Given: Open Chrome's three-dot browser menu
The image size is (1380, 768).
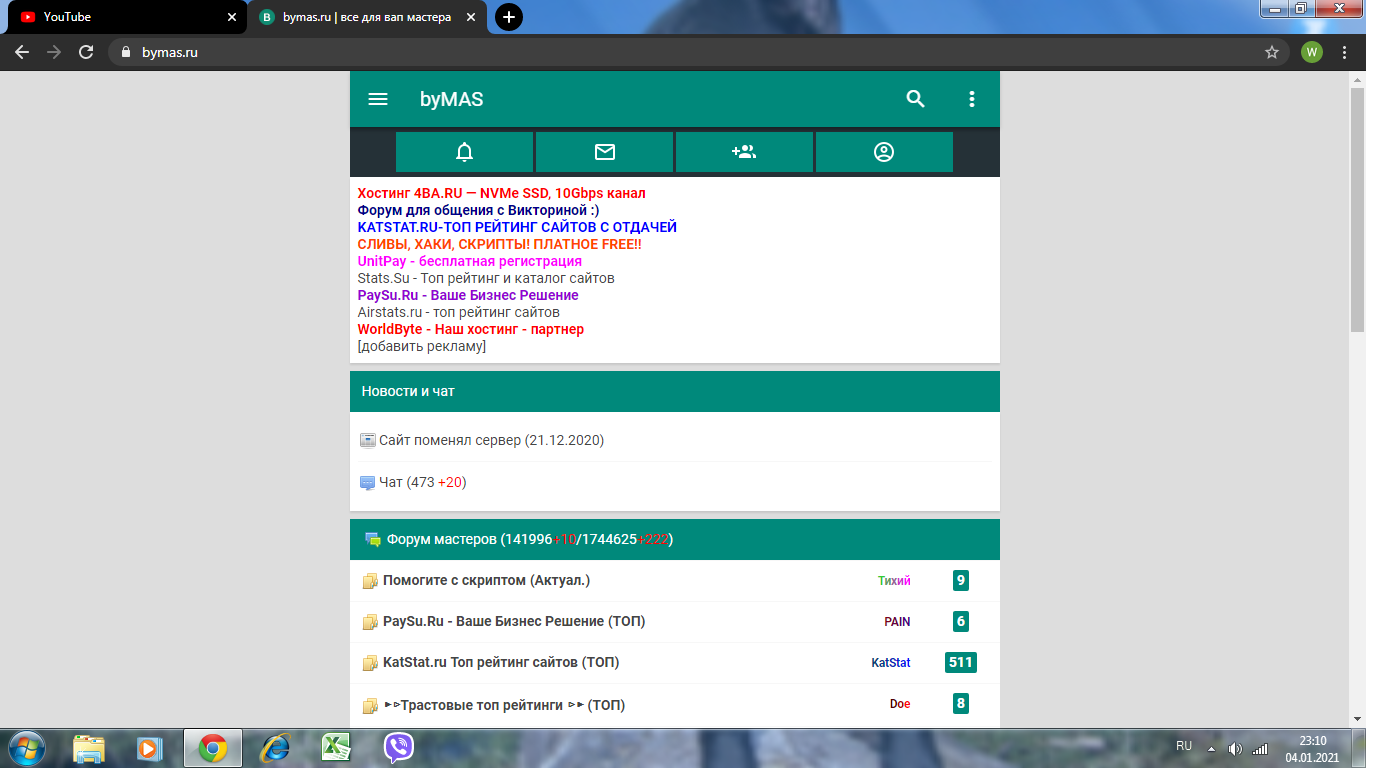Looking at the screenshot, I should coord(1345,52).
